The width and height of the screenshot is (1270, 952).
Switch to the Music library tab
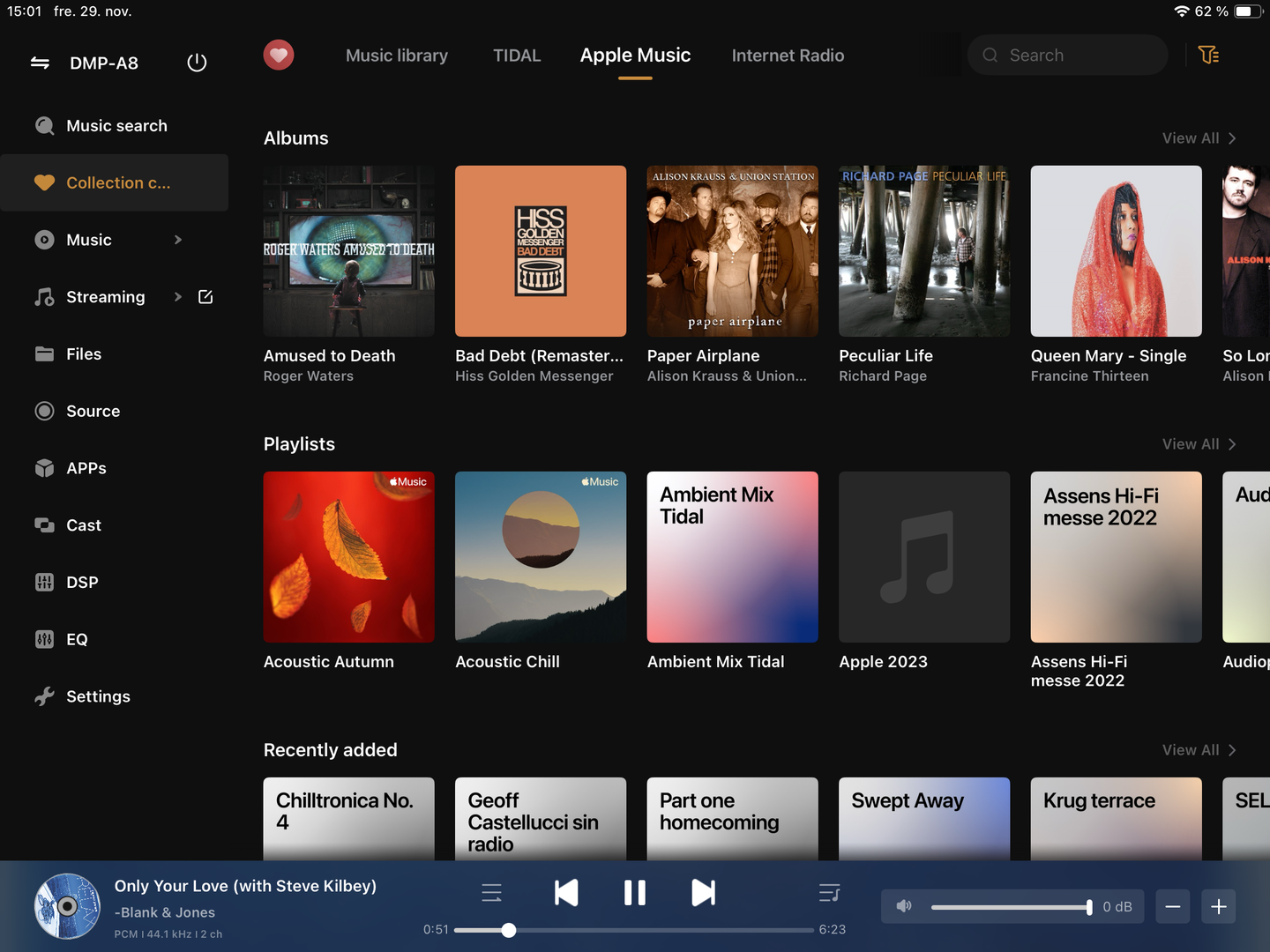click(397, 56)
